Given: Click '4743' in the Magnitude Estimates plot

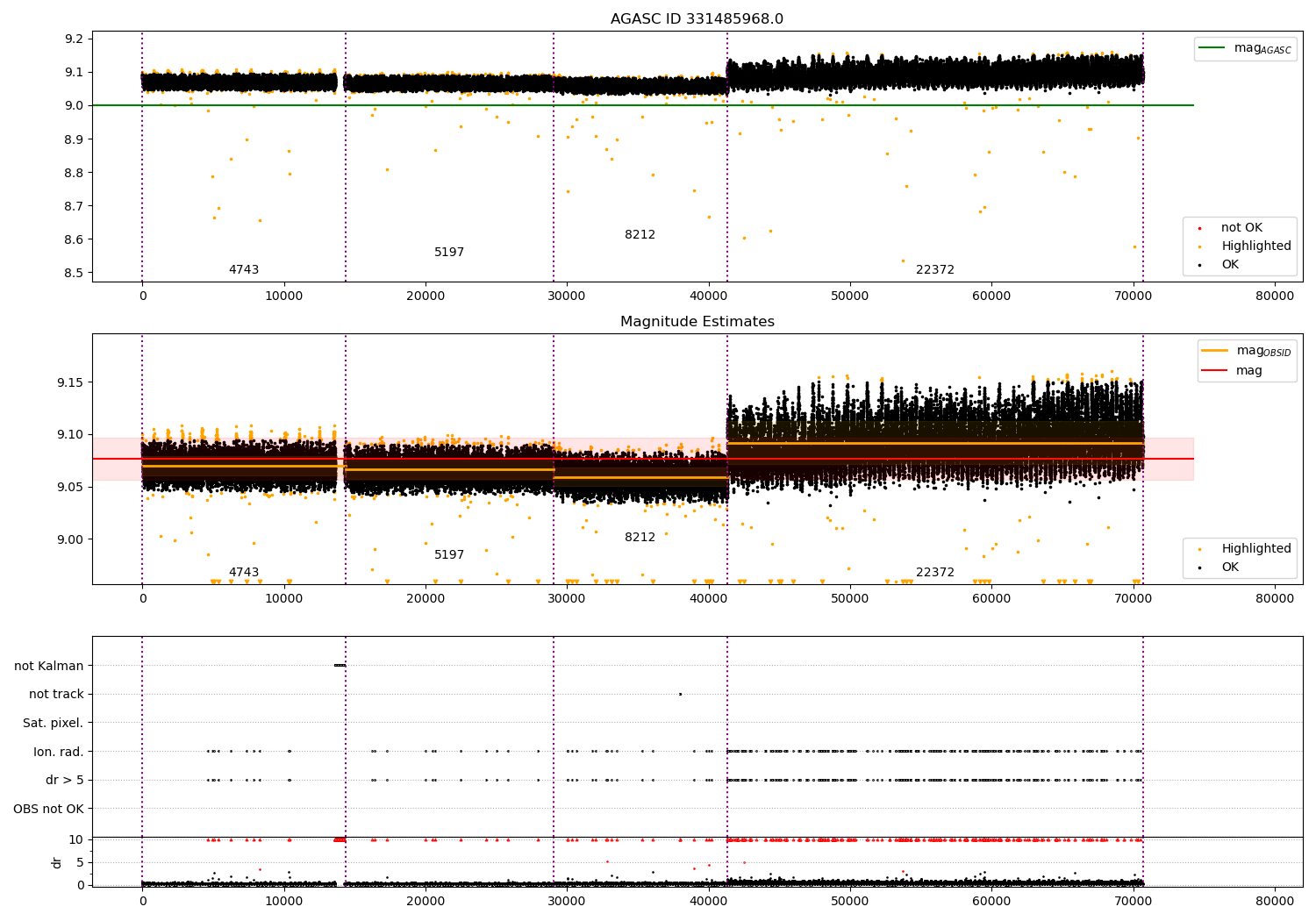Looking at the screenshot, I should tap(244, 573).
